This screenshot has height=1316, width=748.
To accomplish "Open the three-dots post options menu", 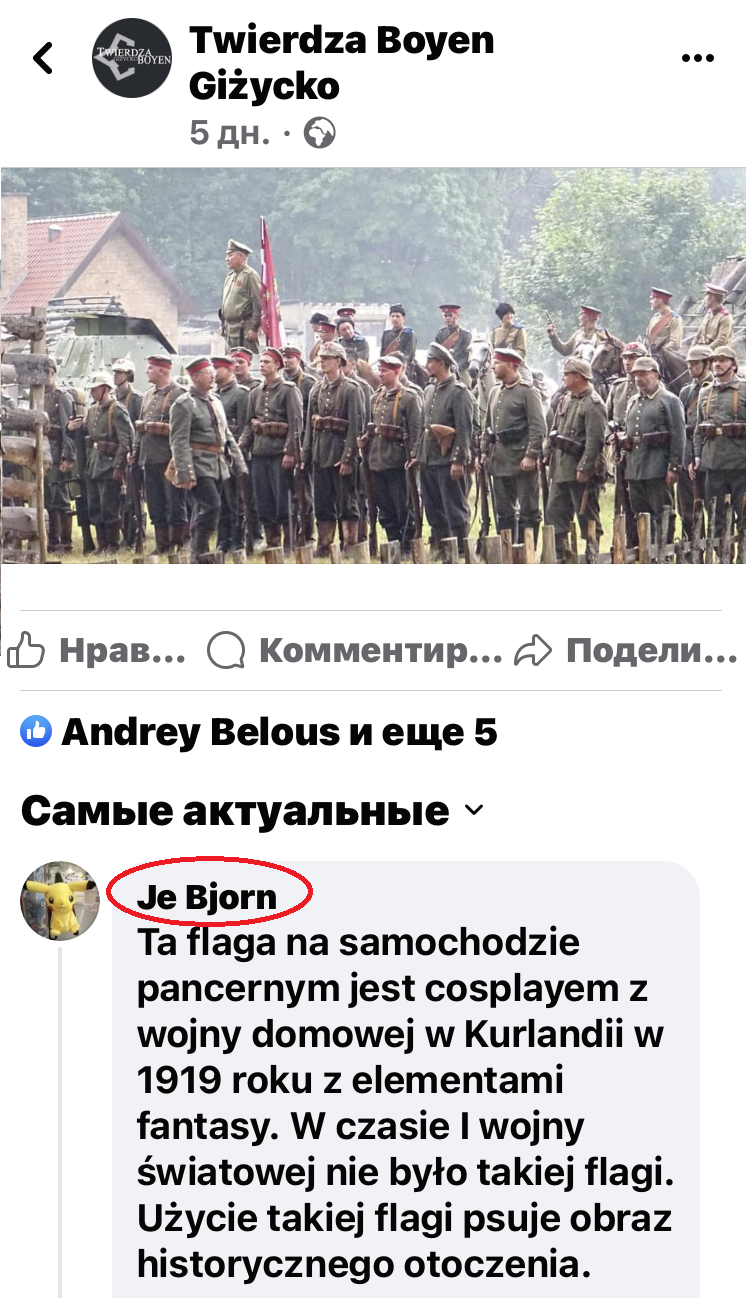I will pos(697,58).
